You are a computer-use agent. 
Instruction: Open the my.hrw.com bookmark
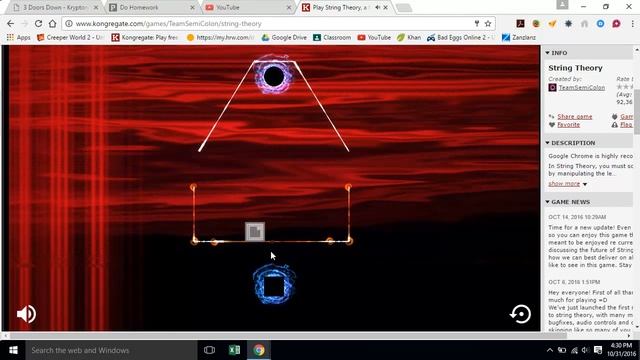tap(221, 38)
